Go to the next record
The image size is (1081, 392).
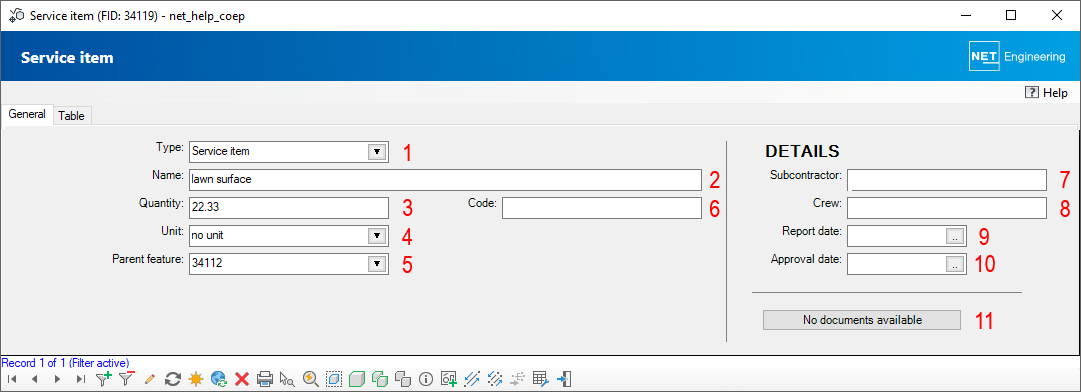(x=57, y=378)
